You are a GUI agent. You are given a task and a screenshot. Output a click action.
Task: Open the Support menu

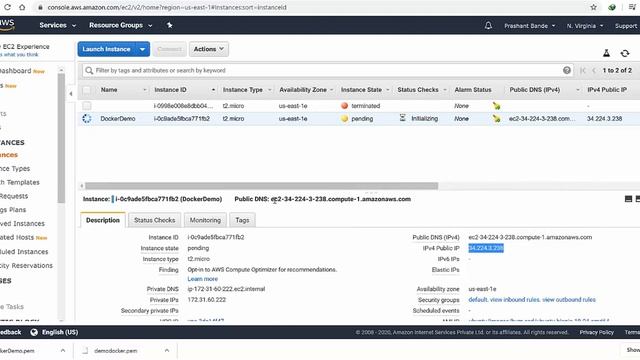tap(626, 26)
